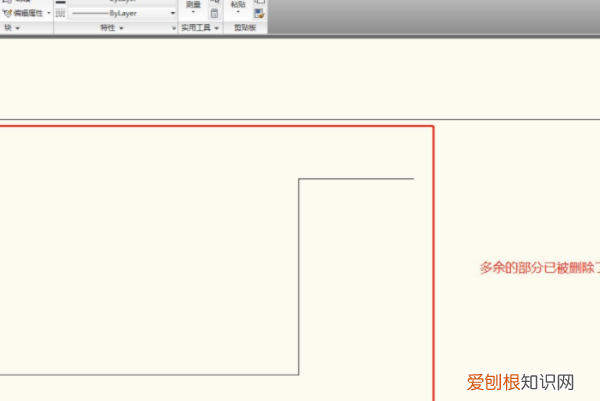Open the dropdown arrow under 测量
This screenshot has width=600, height=401.
pyautogui.click(x=193, y=14)
